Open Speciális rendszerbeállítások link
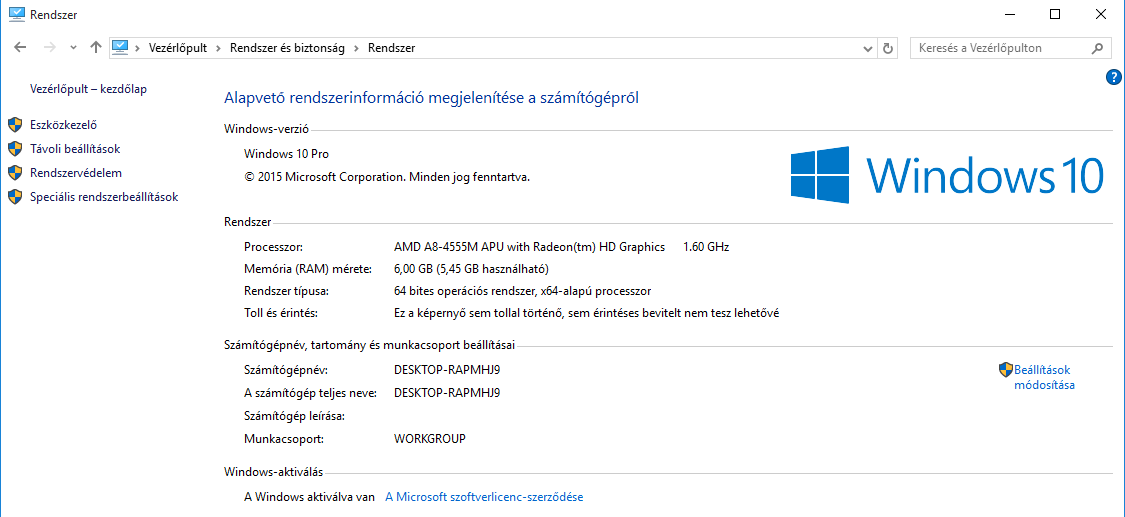This screenshot has width=1125, height=517. tap(104, 196)
